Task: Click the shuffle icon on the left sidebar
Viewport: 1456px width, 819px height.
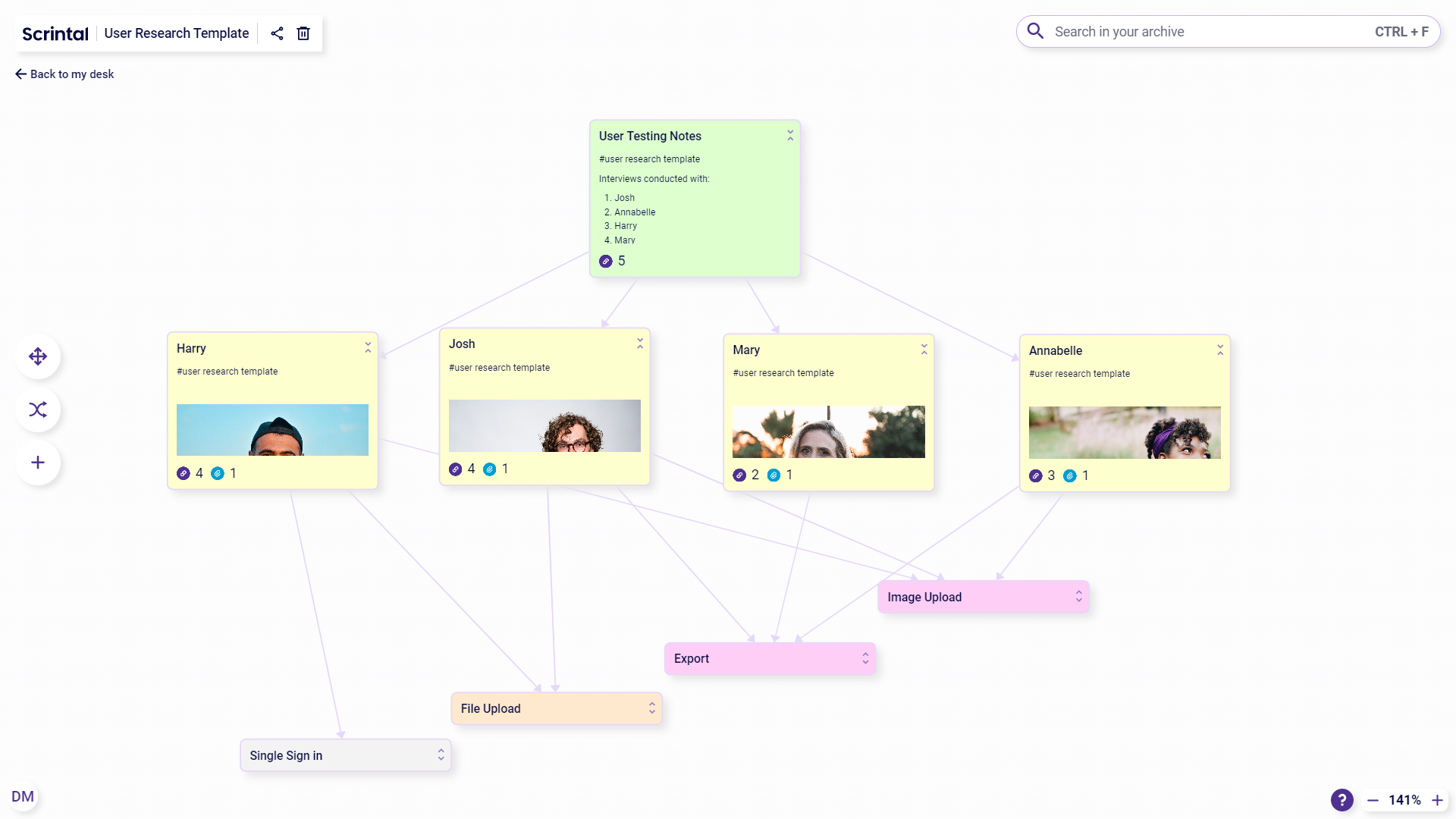Action: (x=37, y=409)
